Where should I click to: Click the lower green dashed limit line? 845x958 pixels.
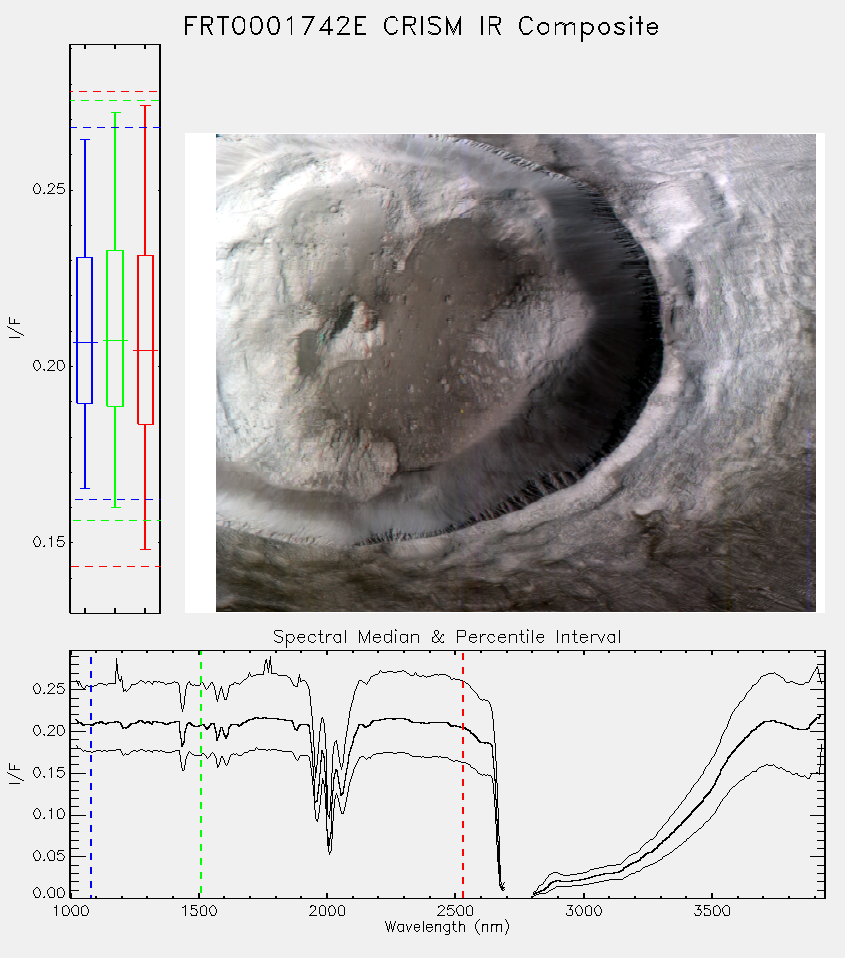coord(115,521)
